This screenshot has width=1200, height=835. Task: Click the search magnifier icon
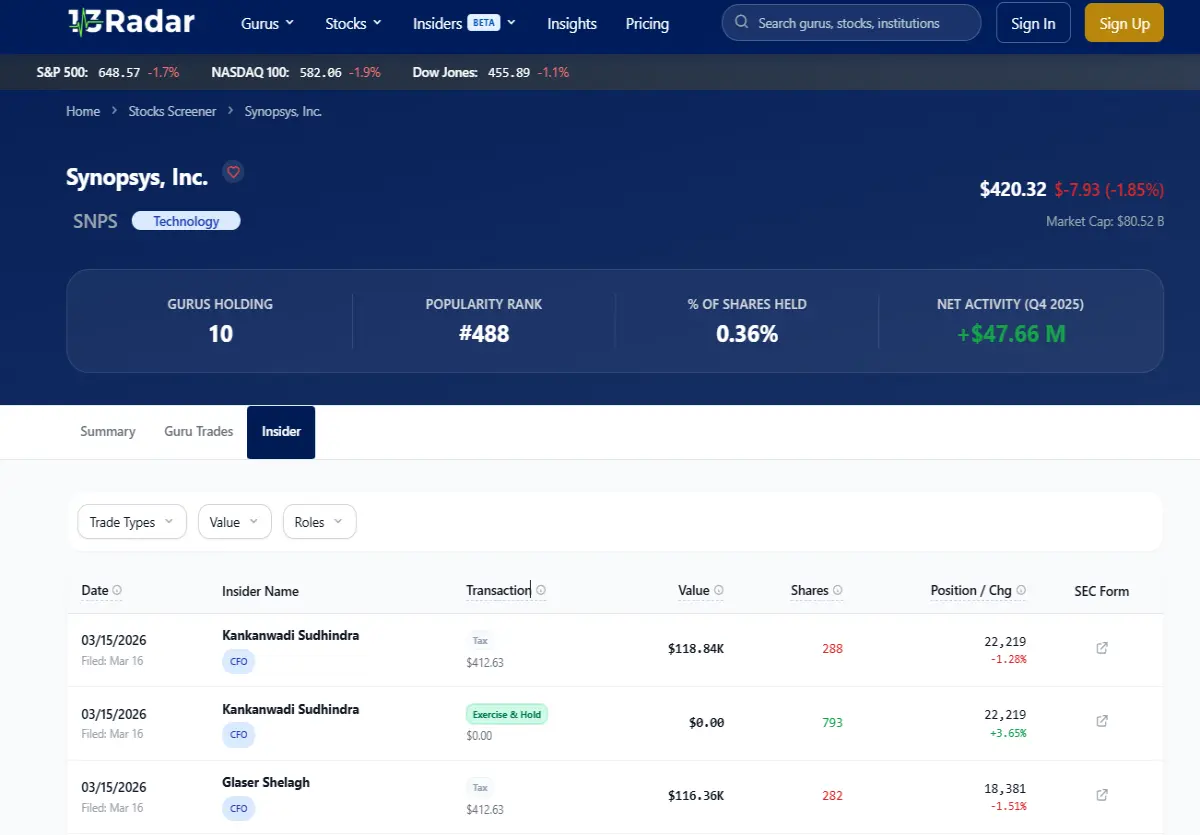(741, 22)
